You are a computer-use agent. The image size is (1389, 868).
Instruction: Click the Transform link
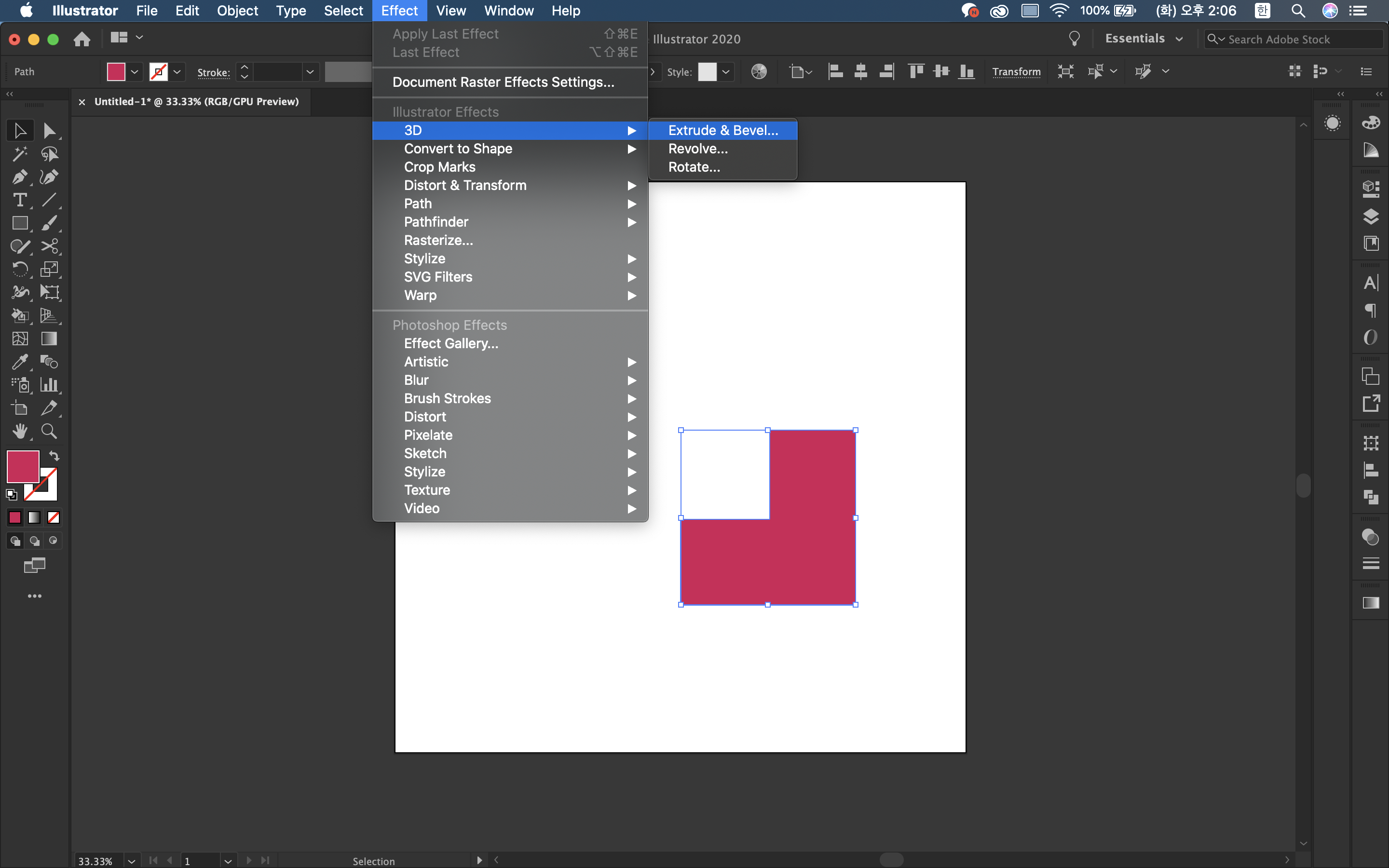click(x=1016, y=72)
